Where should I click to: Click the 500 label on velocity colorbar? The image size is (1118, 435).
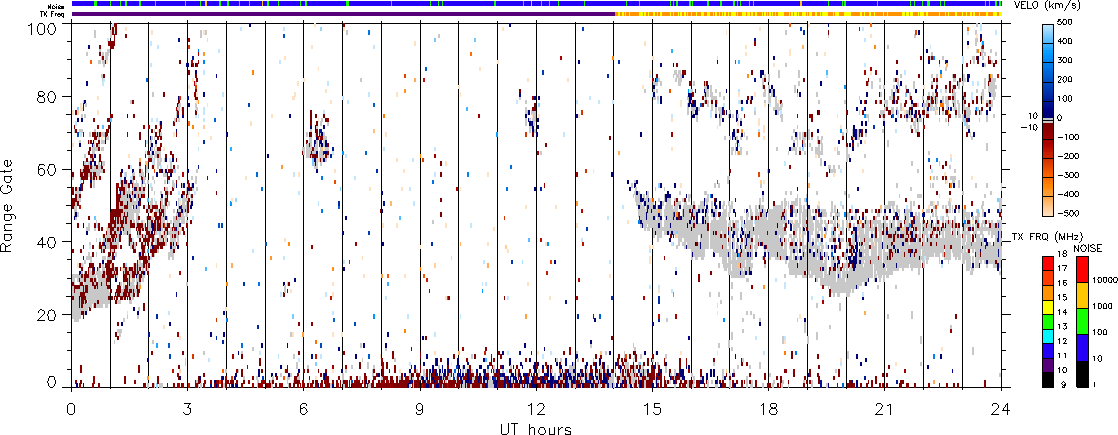(x=1091, y=21)
